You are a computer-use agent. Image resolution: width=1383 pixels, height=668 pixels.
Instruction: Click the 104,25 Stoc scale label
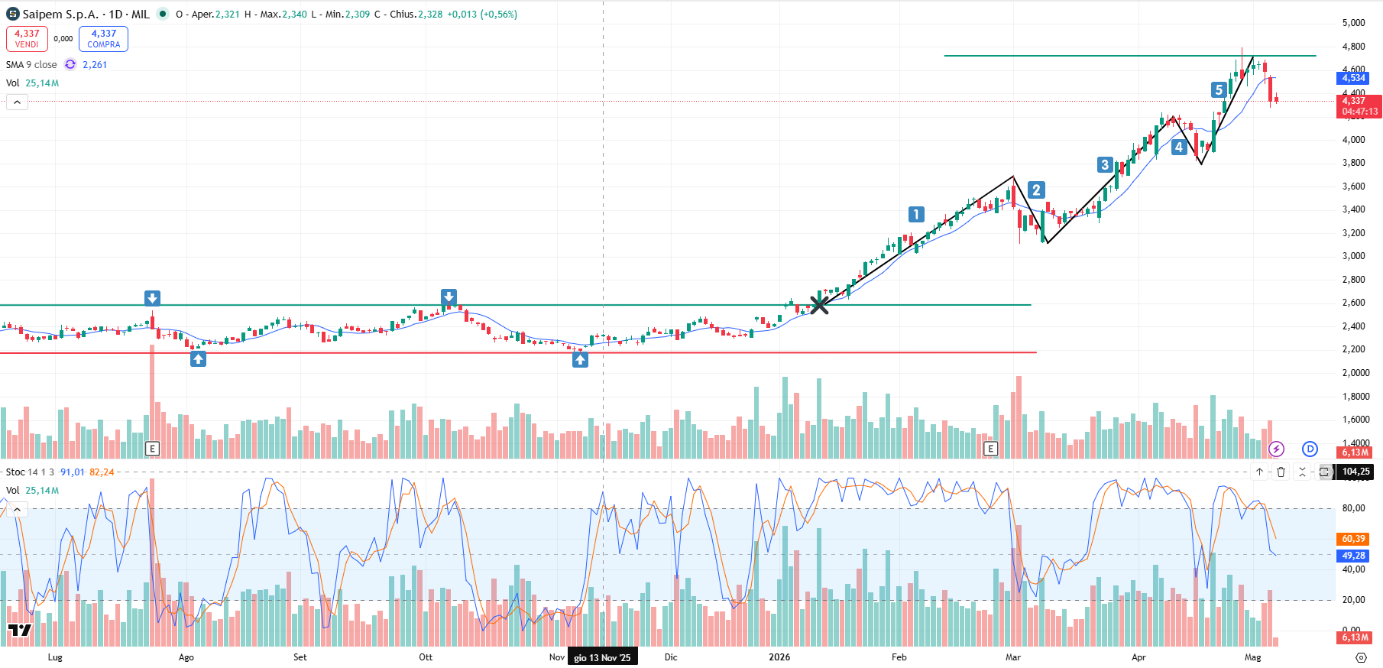point(1355,471)
